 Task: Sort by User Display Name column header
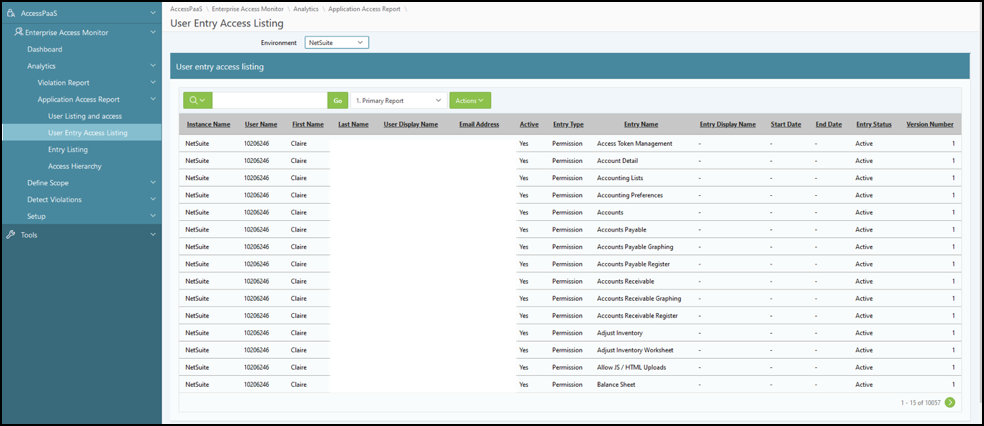click(x=410, y=124)
